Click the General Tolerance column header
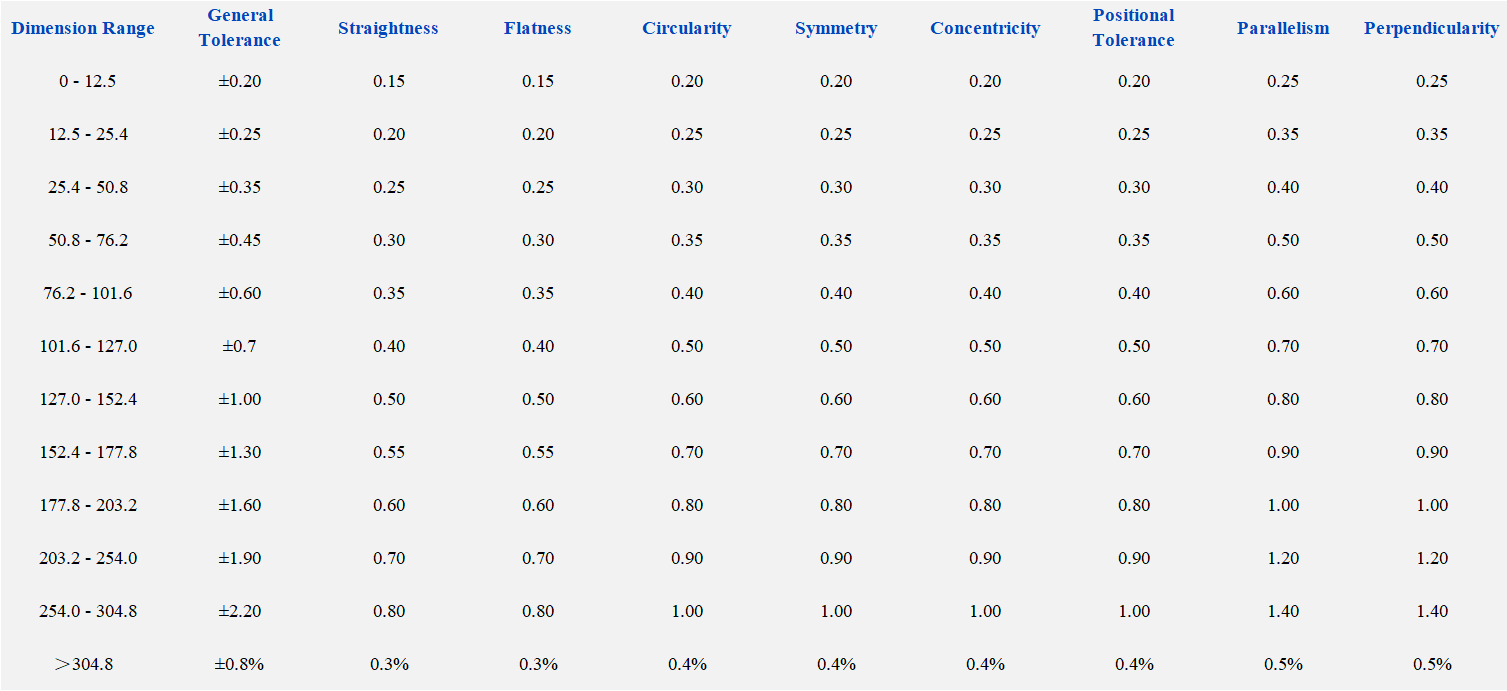The image size is (1507, 691). pyautogui.click(x=240, y=28)
